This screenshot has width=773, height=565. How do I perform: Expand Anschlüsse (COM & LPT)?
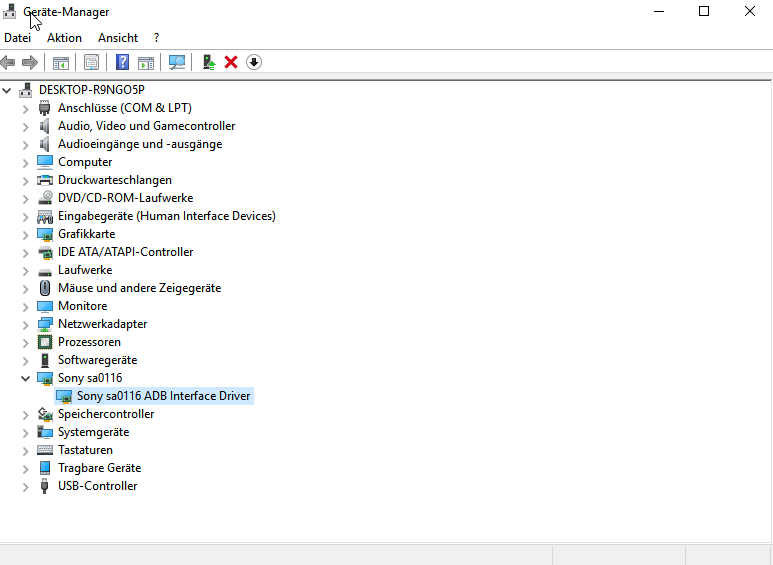[x=26, y=108]
